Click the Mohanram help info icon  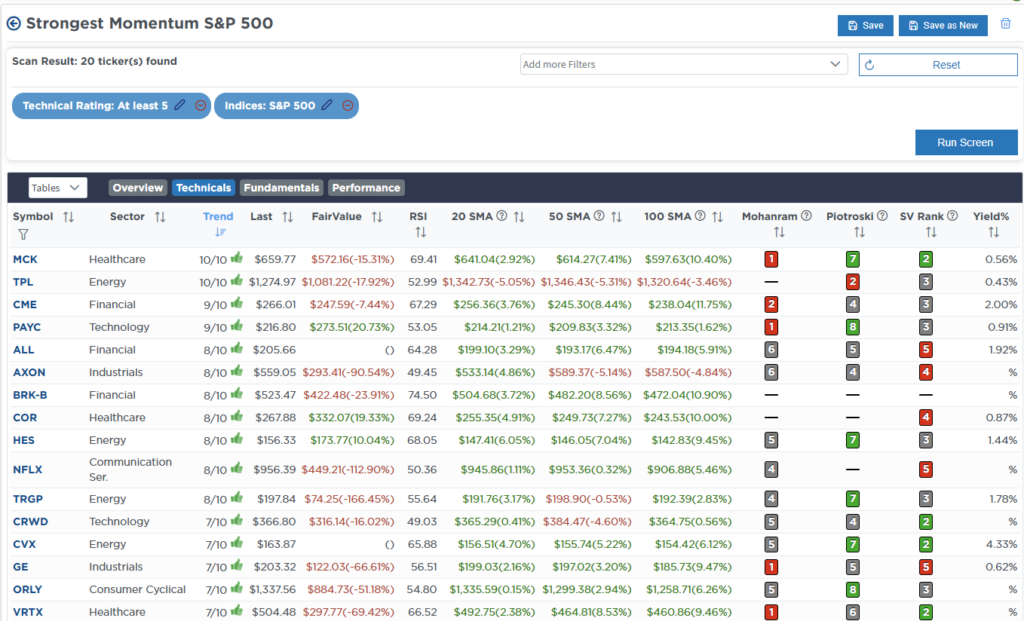click(806, 216)
